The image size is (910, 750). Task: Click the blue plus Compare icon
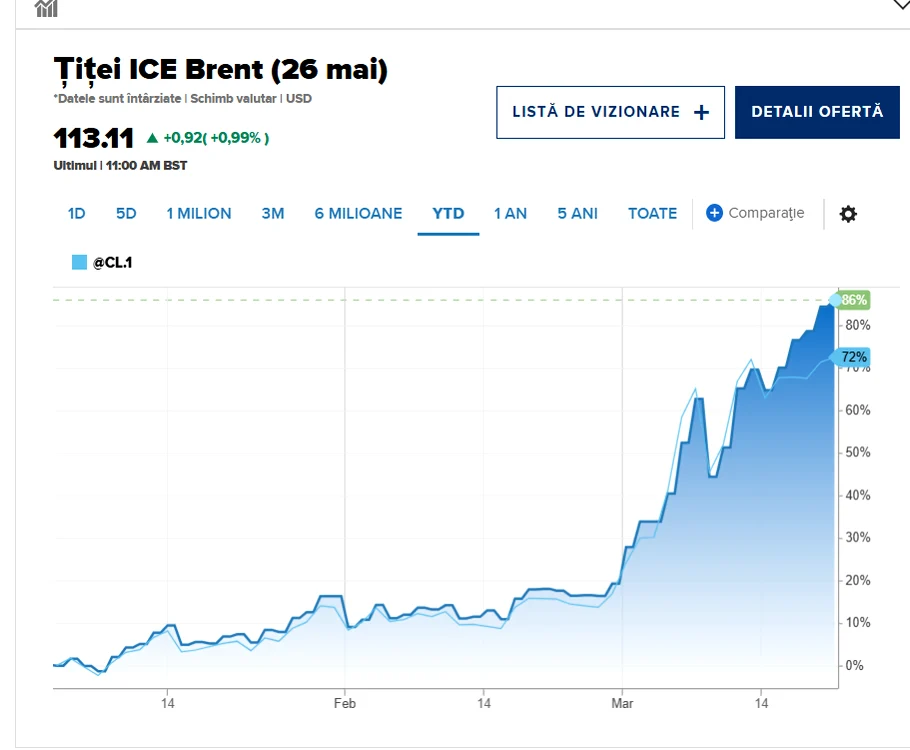click(x=714, y=213)
